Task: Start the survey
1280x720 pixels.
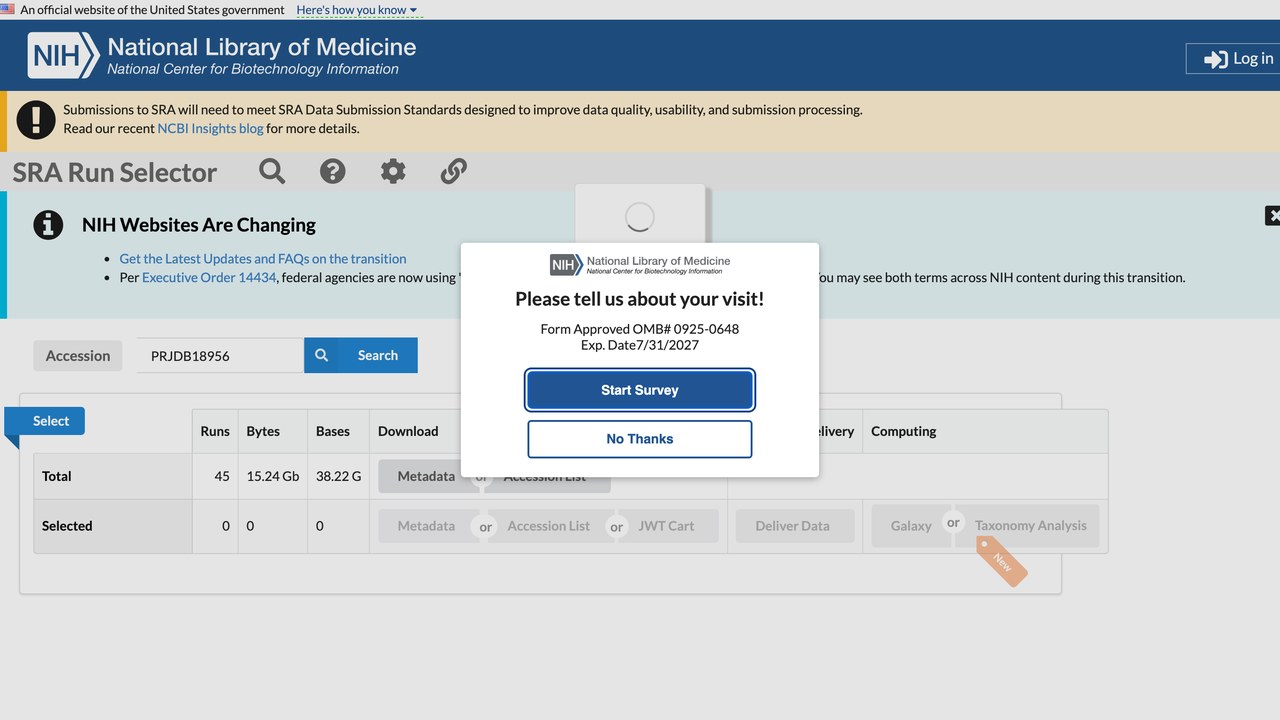Action: (640, 390)
